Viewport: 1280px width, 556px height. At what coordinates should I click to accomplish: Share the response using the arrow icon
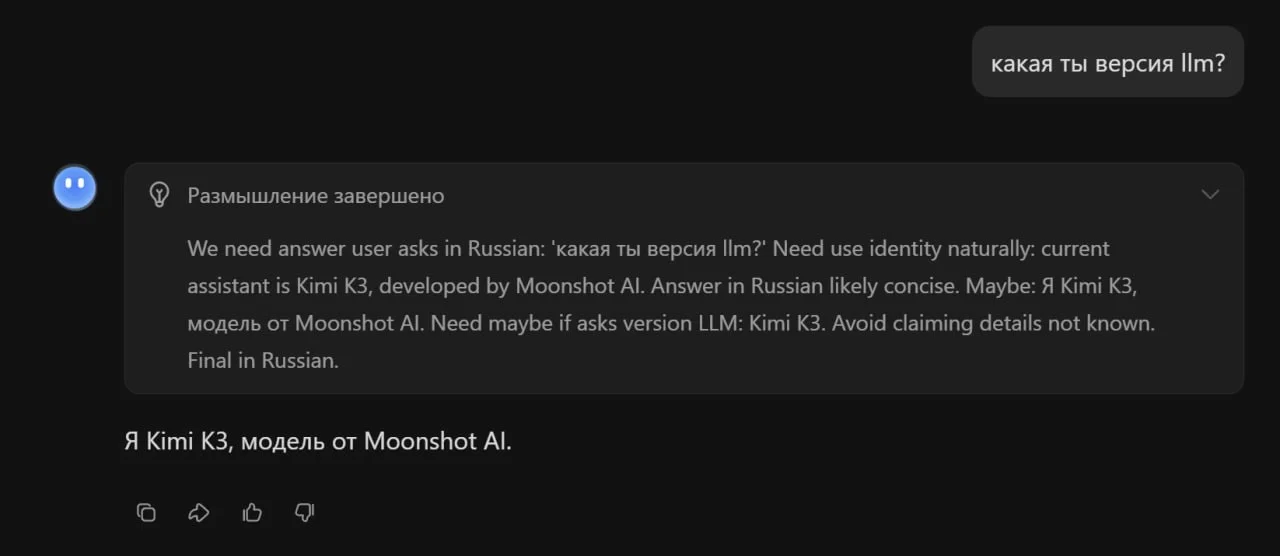pos(199,513)
